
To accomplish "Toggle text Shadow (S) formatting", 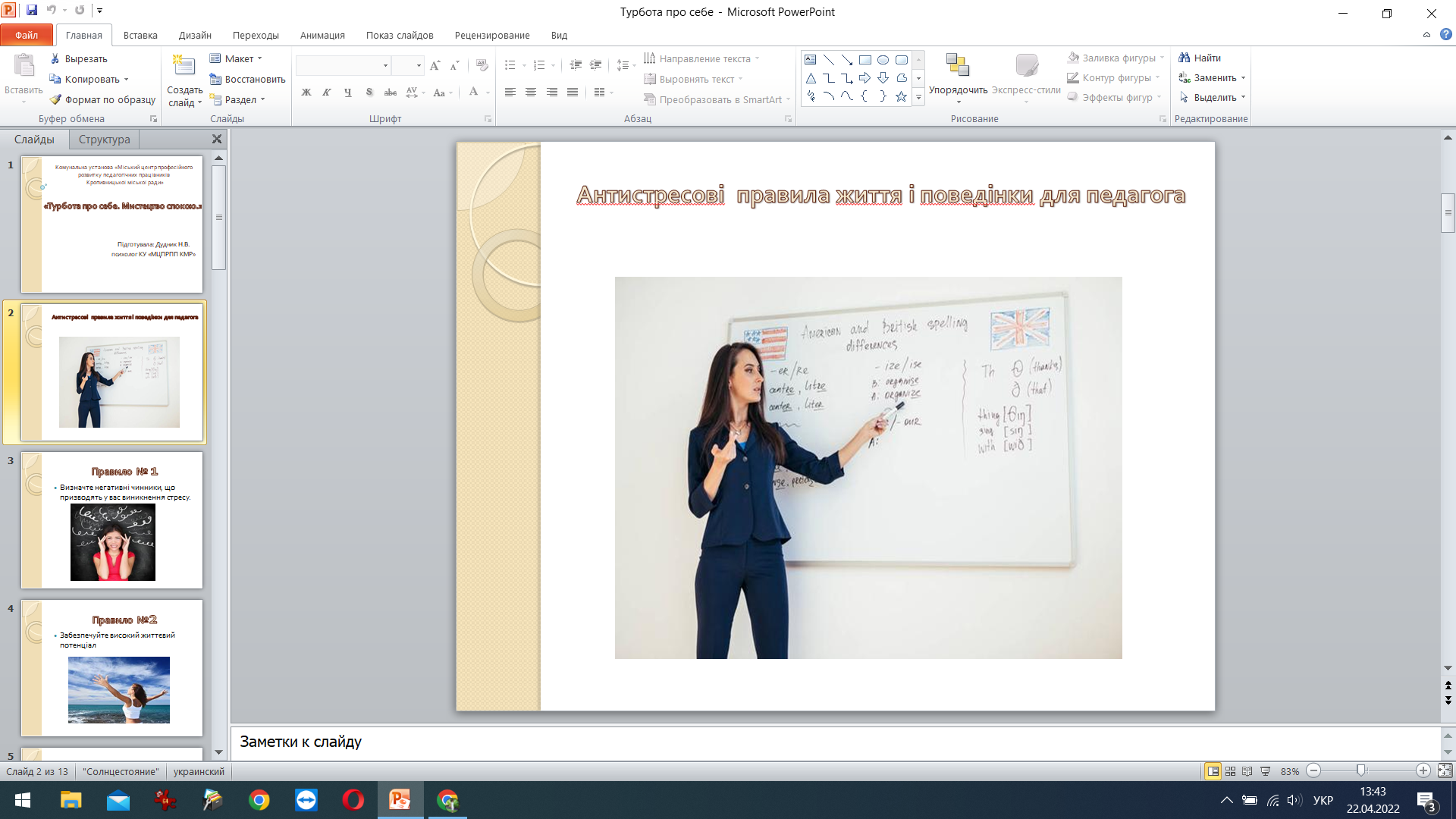I will point(369,93).
